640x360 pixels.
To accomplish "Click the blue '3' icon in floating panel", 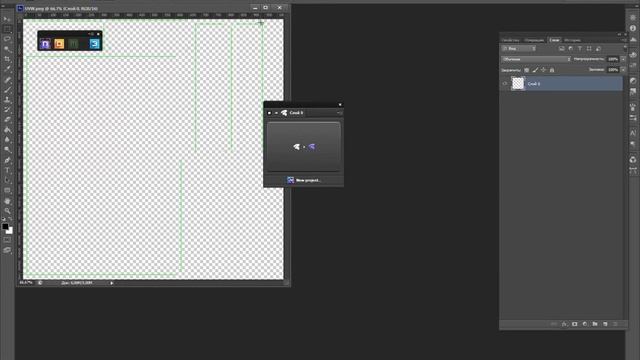I will 95,44.
